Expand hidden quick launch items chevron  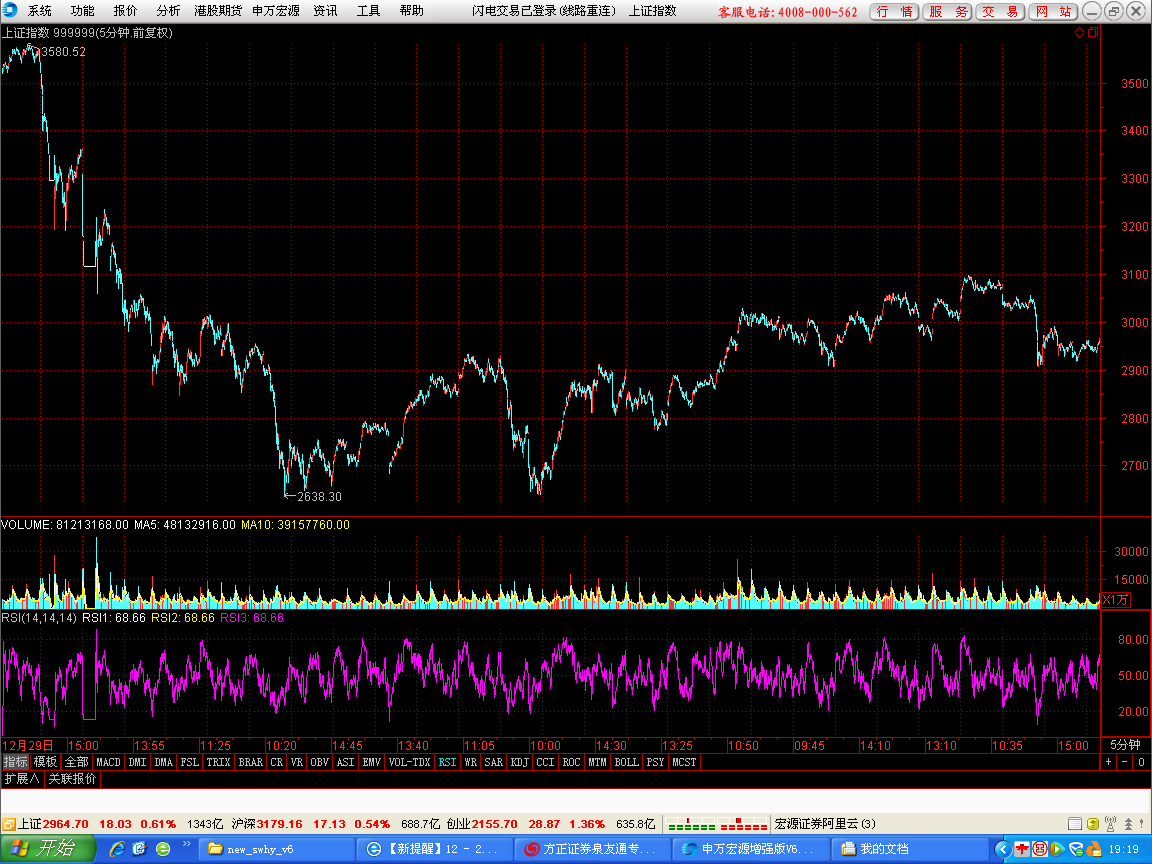tap(187, 844)
